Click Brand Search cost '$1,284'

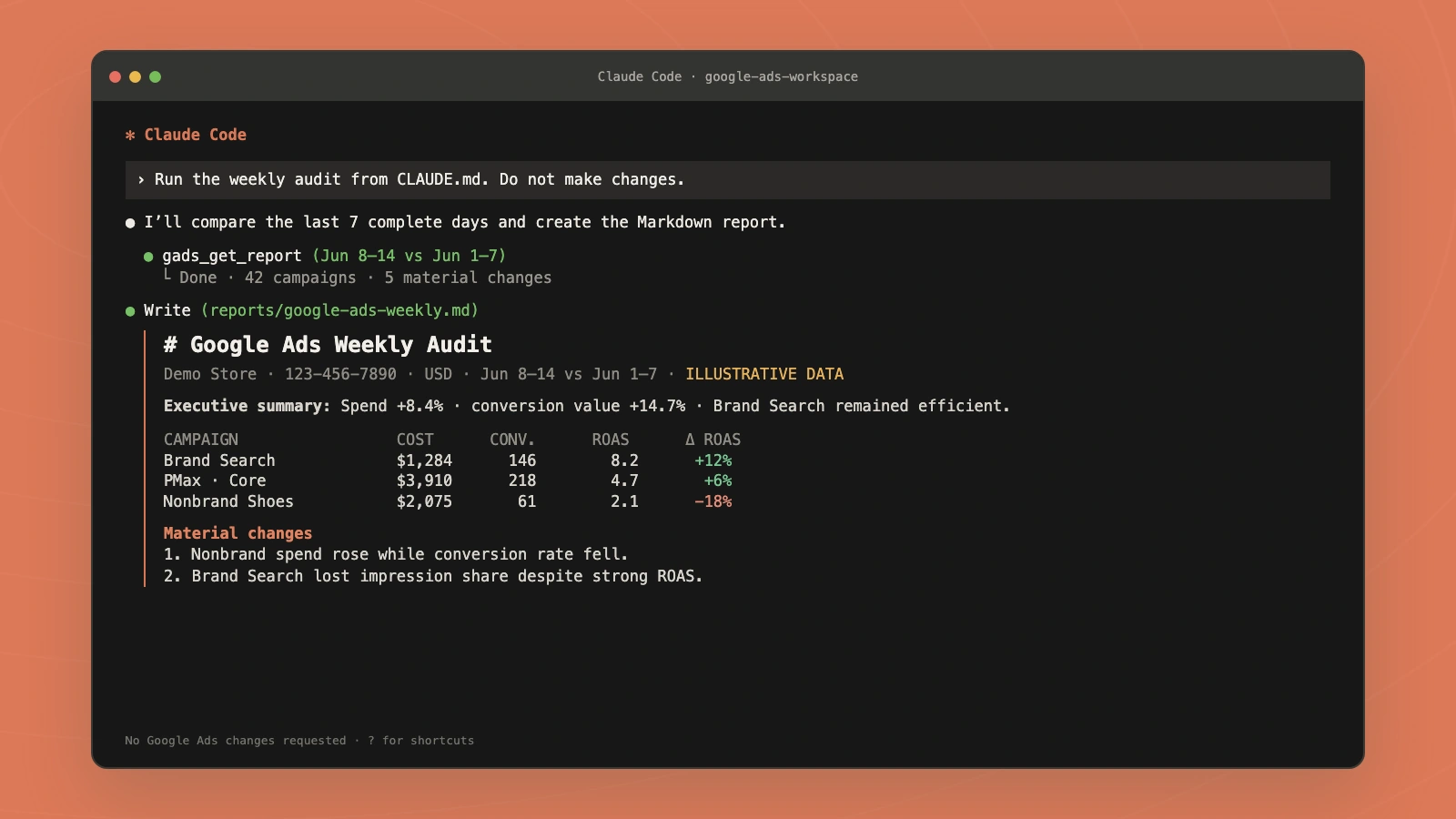coord(424,460)
